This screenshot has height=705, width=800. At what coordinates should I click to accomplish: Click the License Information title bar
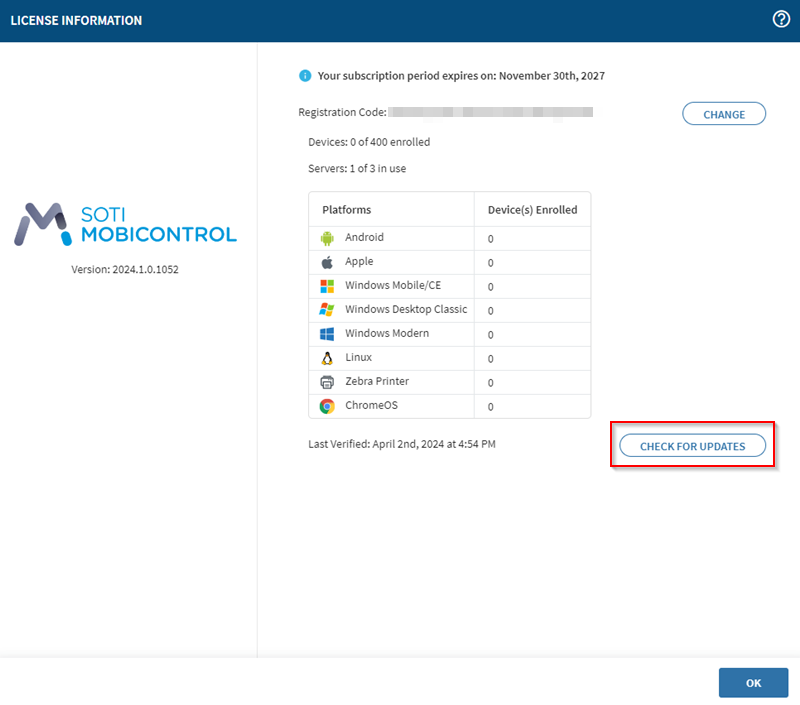[76, 20]
